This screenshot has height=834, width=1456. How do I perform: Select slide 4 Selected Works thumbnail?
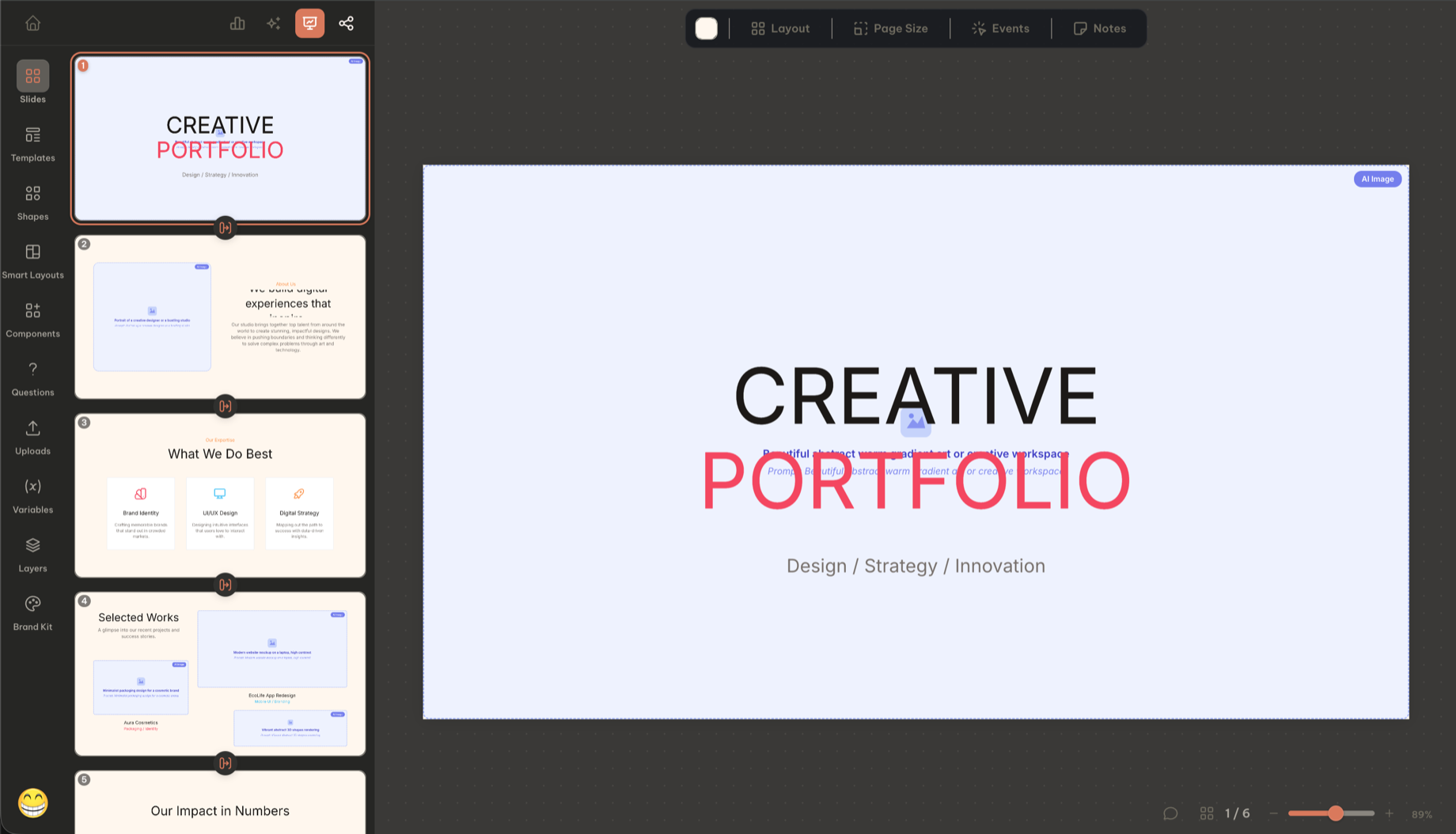(220, 673)
